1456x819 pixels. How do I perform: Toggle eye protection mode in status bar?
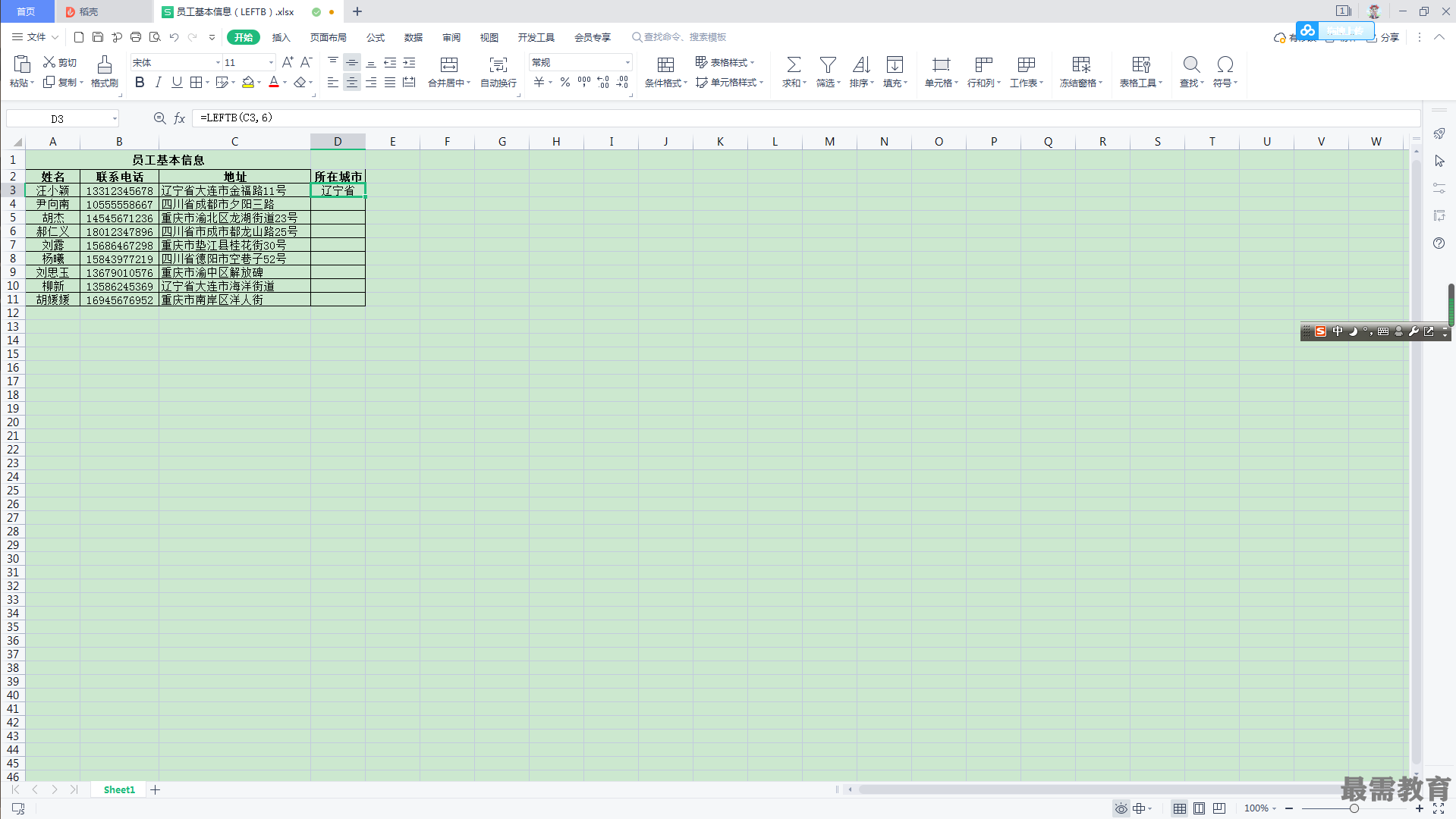pyautogui.click(x=1121, y=809)
